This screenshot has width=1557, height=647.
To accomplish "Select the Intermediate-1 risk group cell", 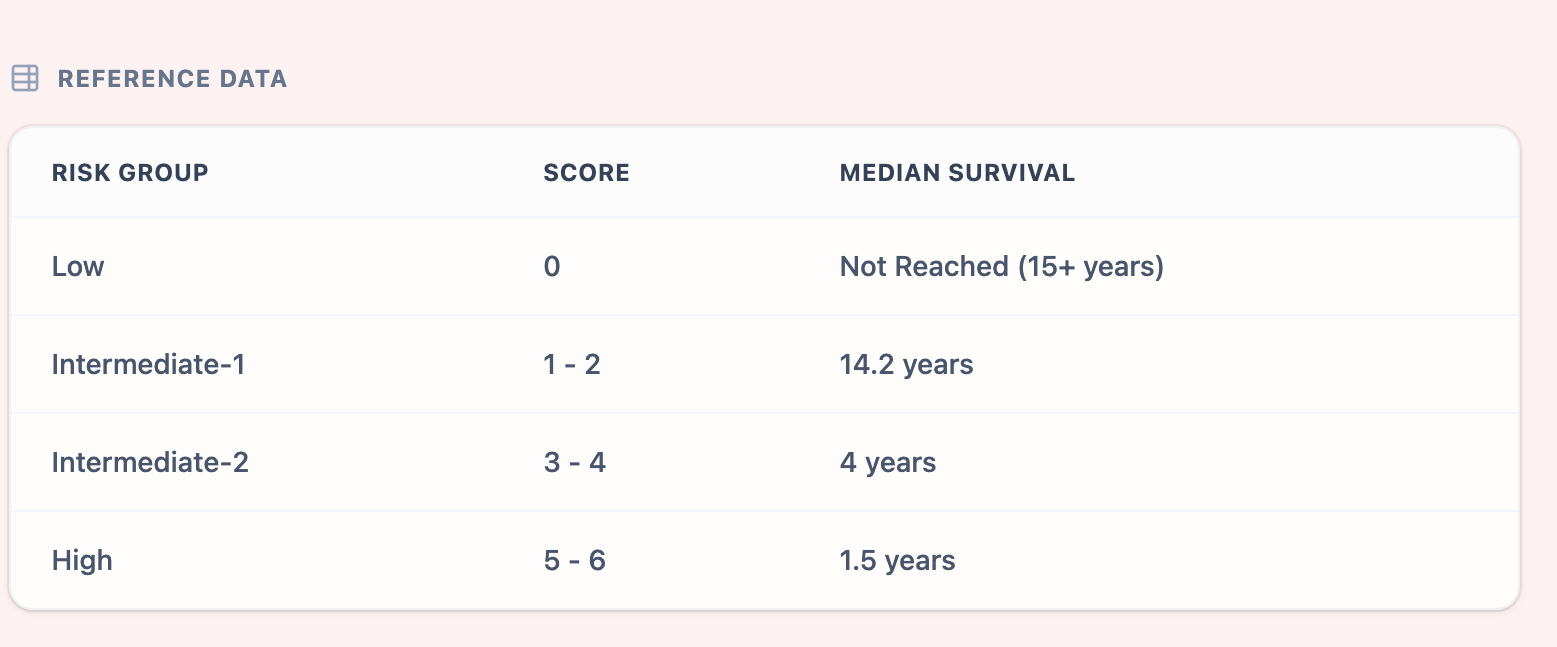I will point(148,364).
